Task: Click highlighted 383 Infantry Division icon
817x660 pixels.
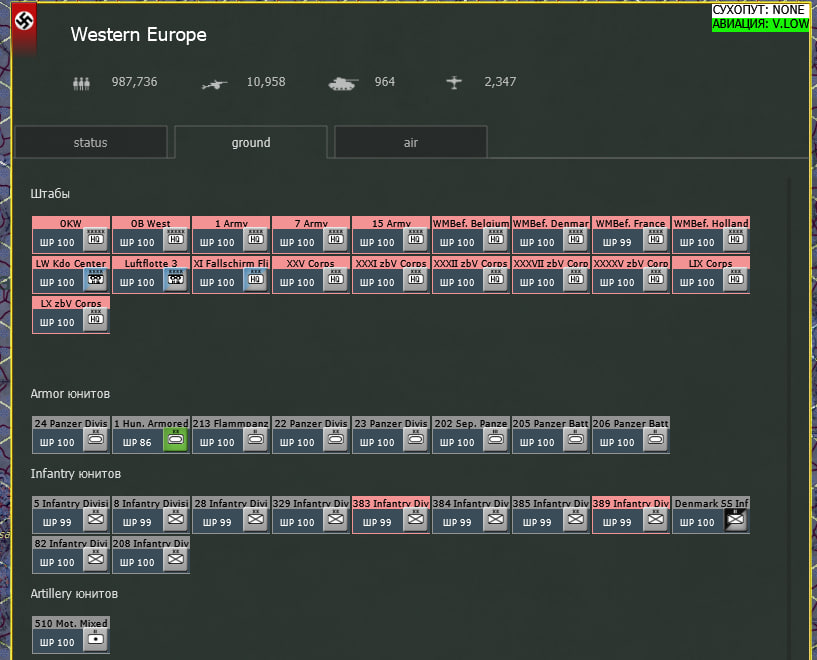Action: click(x=416, y=519)
